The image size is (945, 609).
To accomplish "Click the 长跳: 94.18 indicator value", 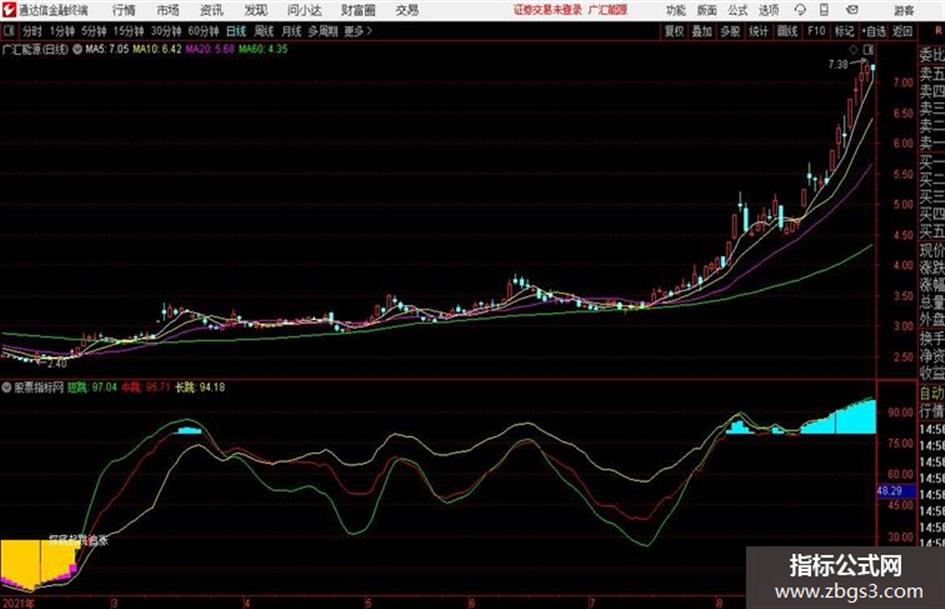I will coord(200,387).
